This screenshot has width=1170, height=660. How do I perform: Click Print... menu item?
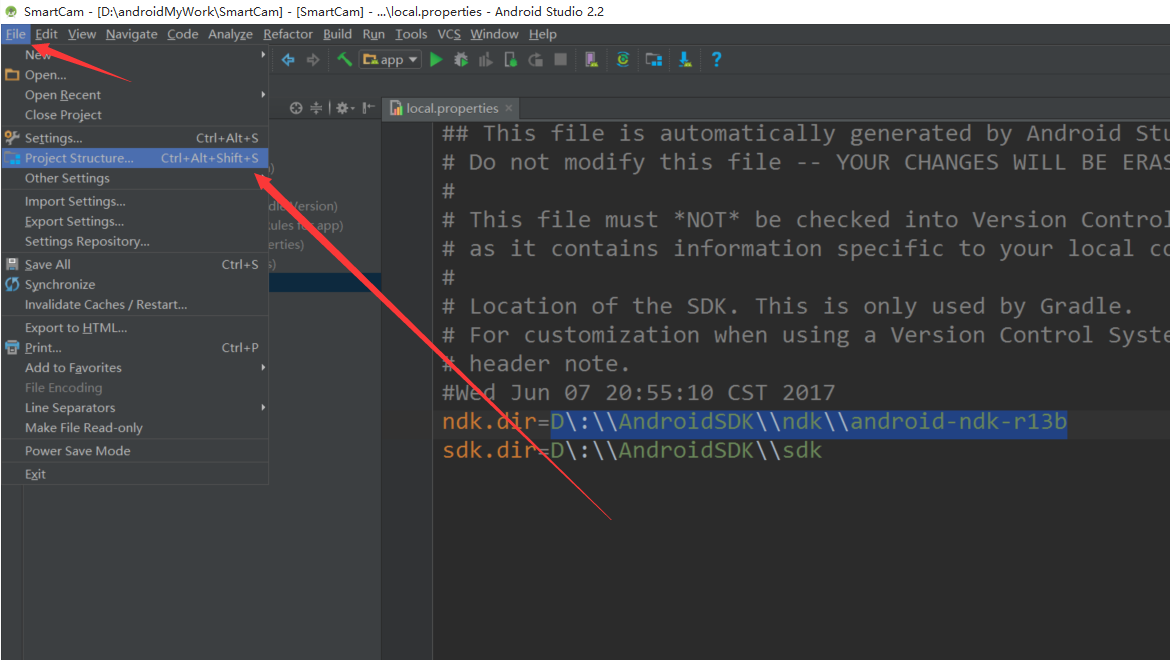135,348
